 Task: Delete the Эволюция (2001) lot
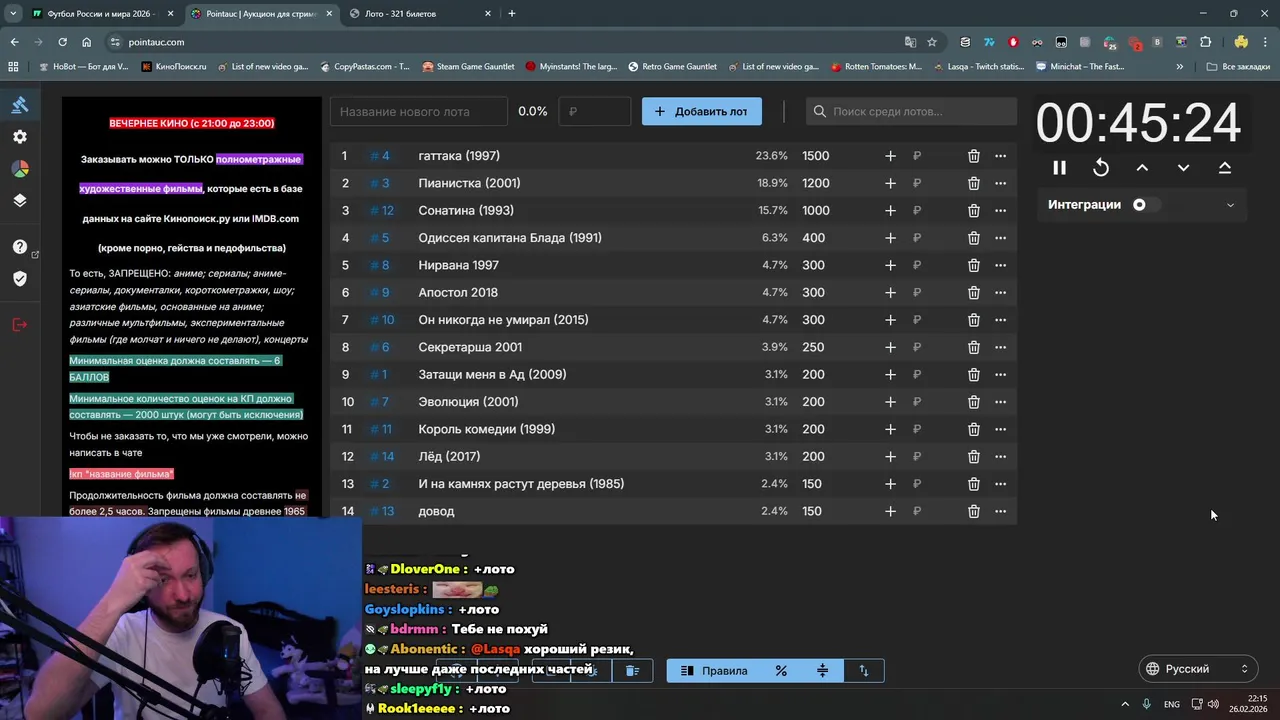974,402
